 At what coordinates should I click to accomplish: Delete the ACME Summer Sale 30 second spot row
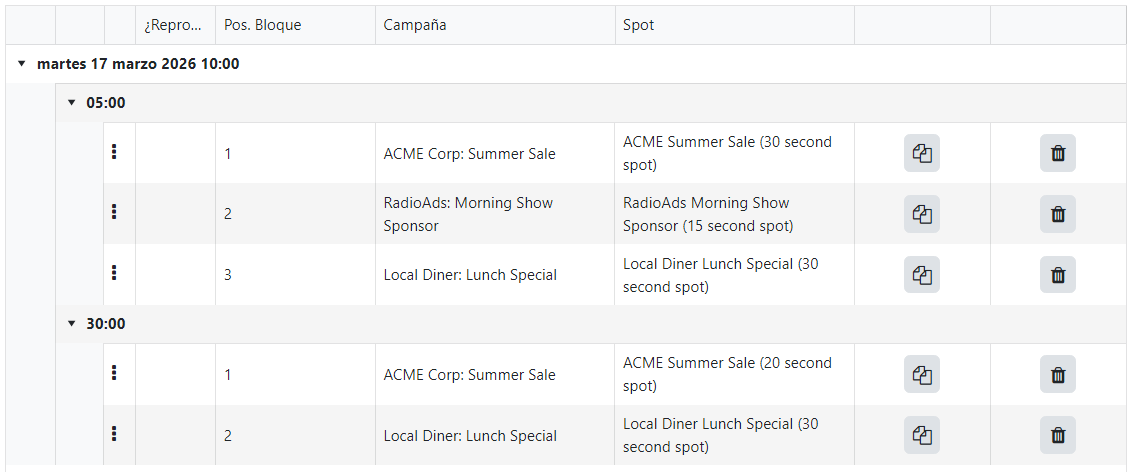1057,153
